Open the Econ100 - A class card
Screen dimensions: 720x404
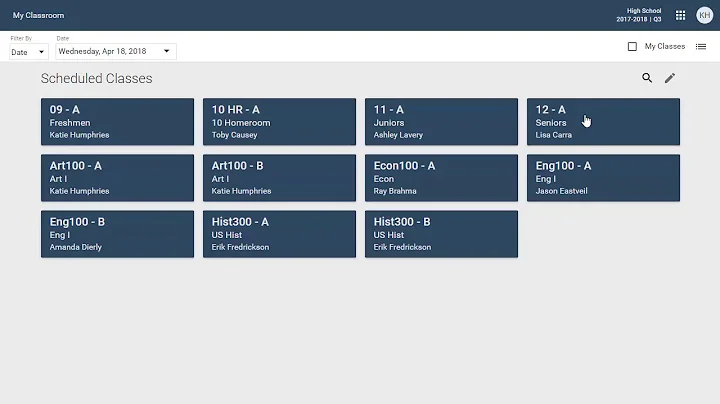click(x=441, y=178)
